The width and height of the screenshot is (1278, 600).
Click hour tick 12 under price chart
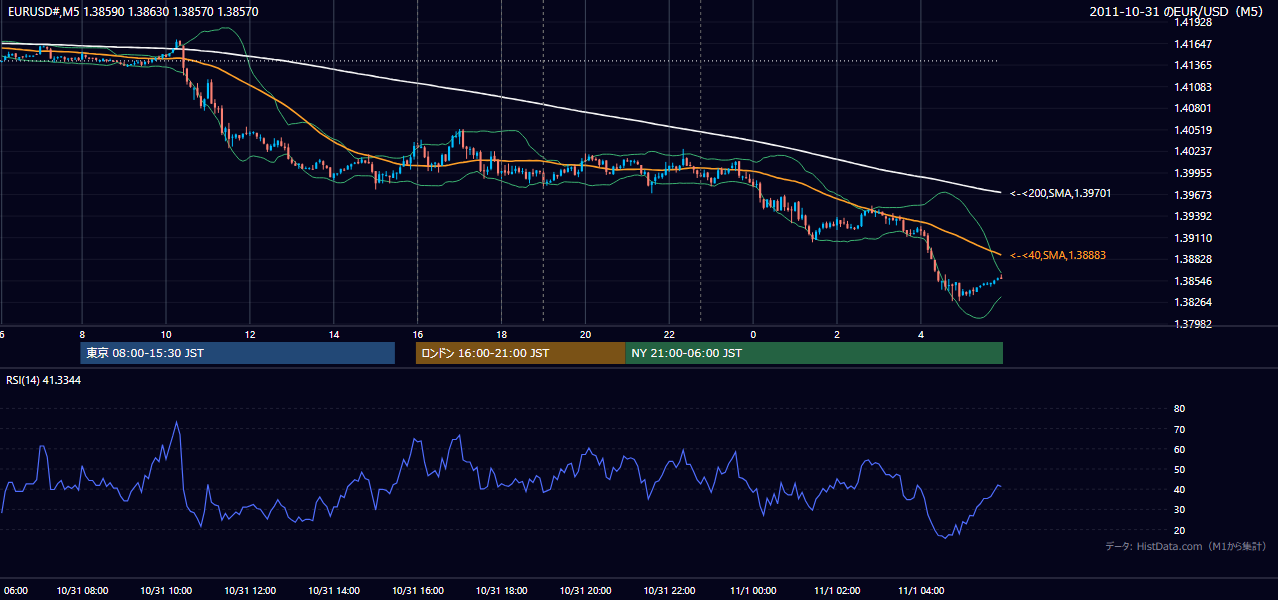coord(250,334)
